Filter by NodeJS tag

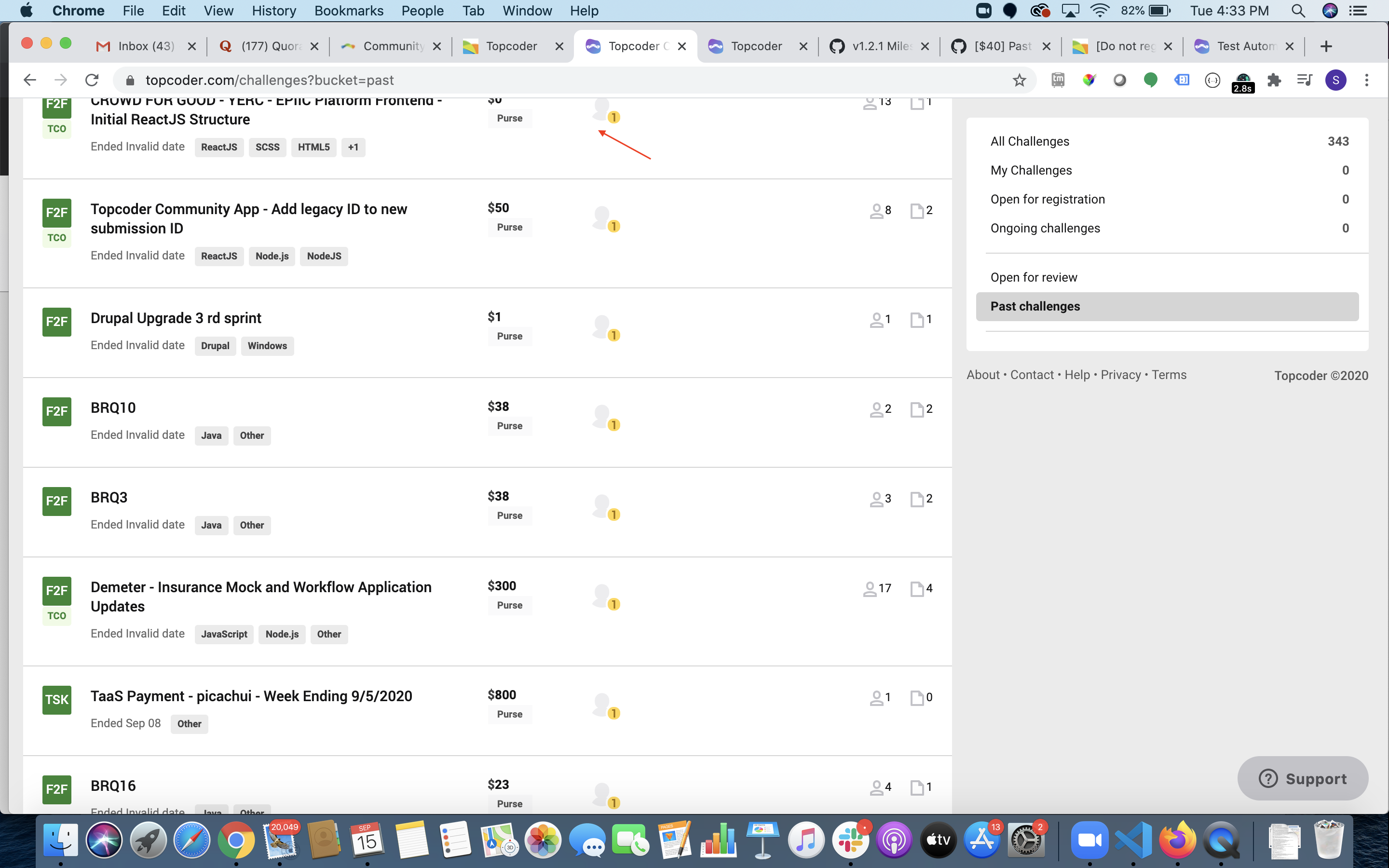pyautogui.click(x=324, y=257)
